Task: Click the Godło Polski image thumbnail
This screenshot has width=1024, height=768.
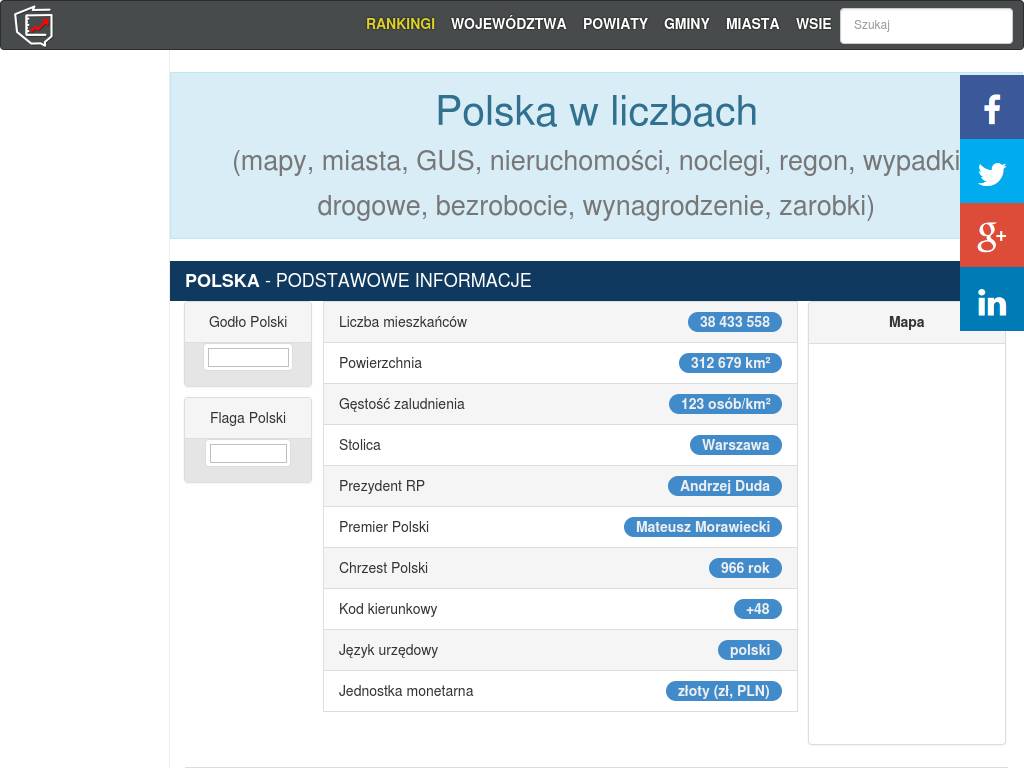Action: (248, 357)
